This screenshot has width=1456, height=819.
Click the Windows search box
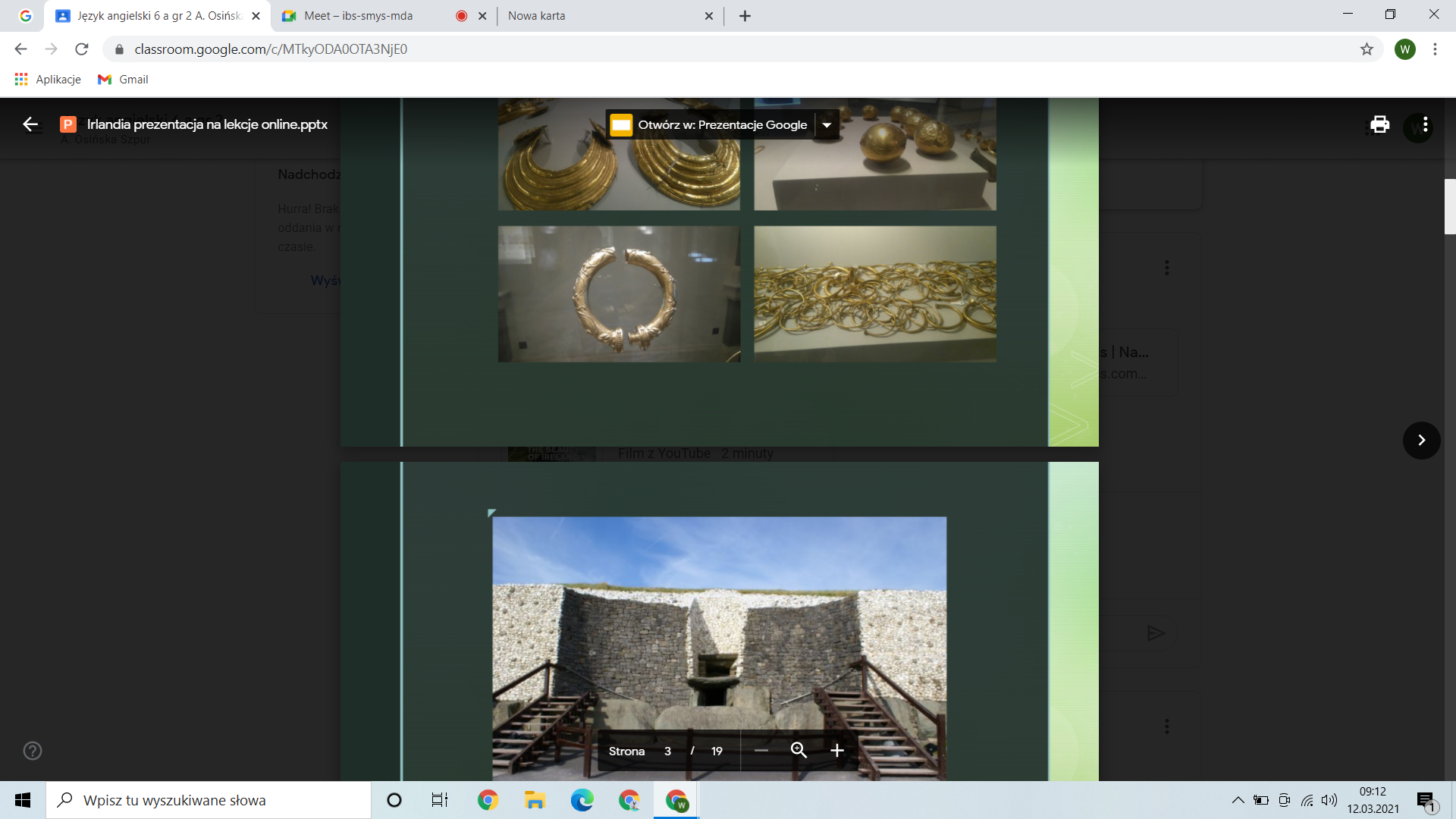[209, 800]
